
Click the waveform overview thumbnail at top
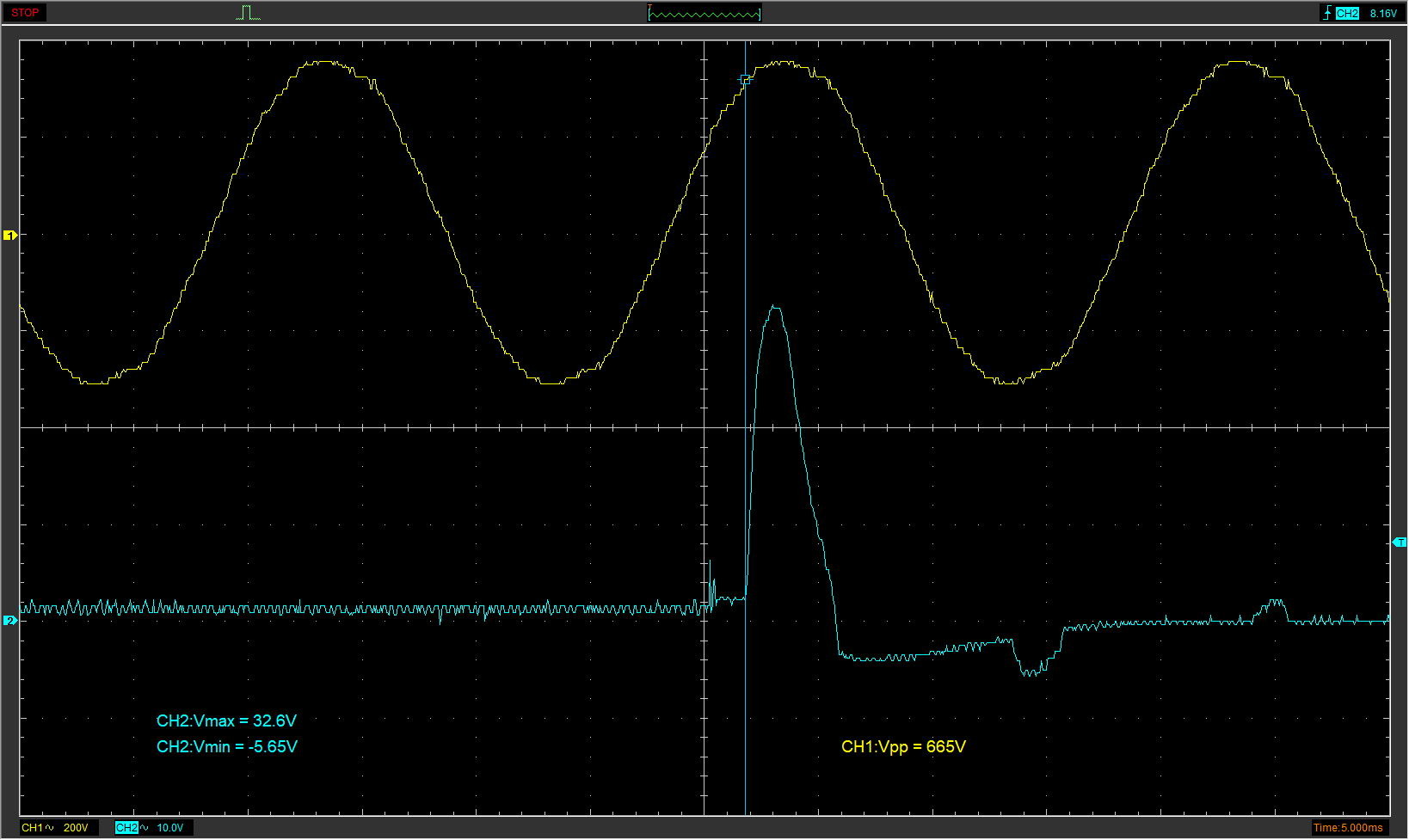[704, 13]
